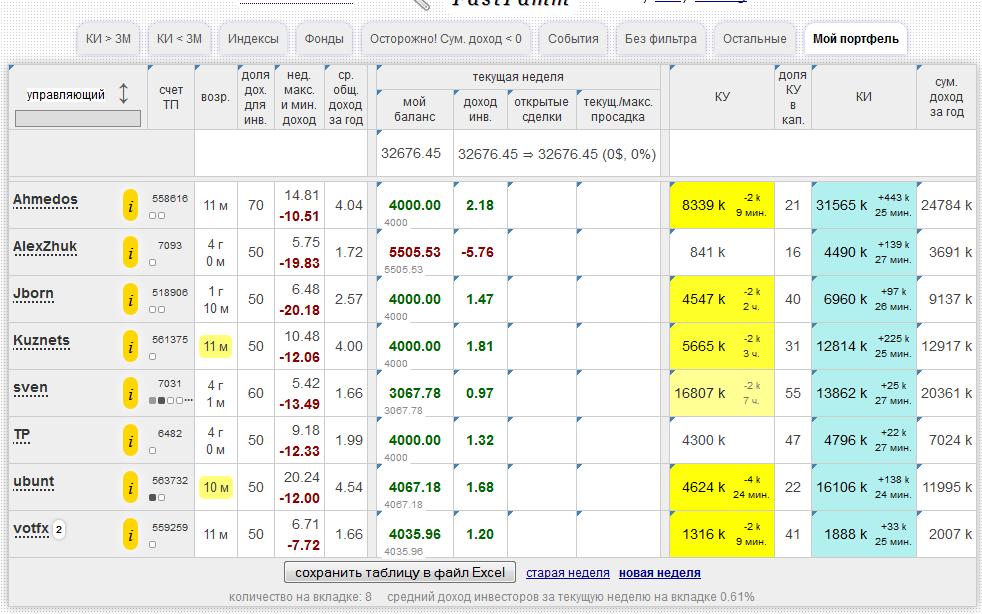Click the -5.76 investor income value
Image resolution: width=982 pixels, height=614 pixels.
[478, 252]
